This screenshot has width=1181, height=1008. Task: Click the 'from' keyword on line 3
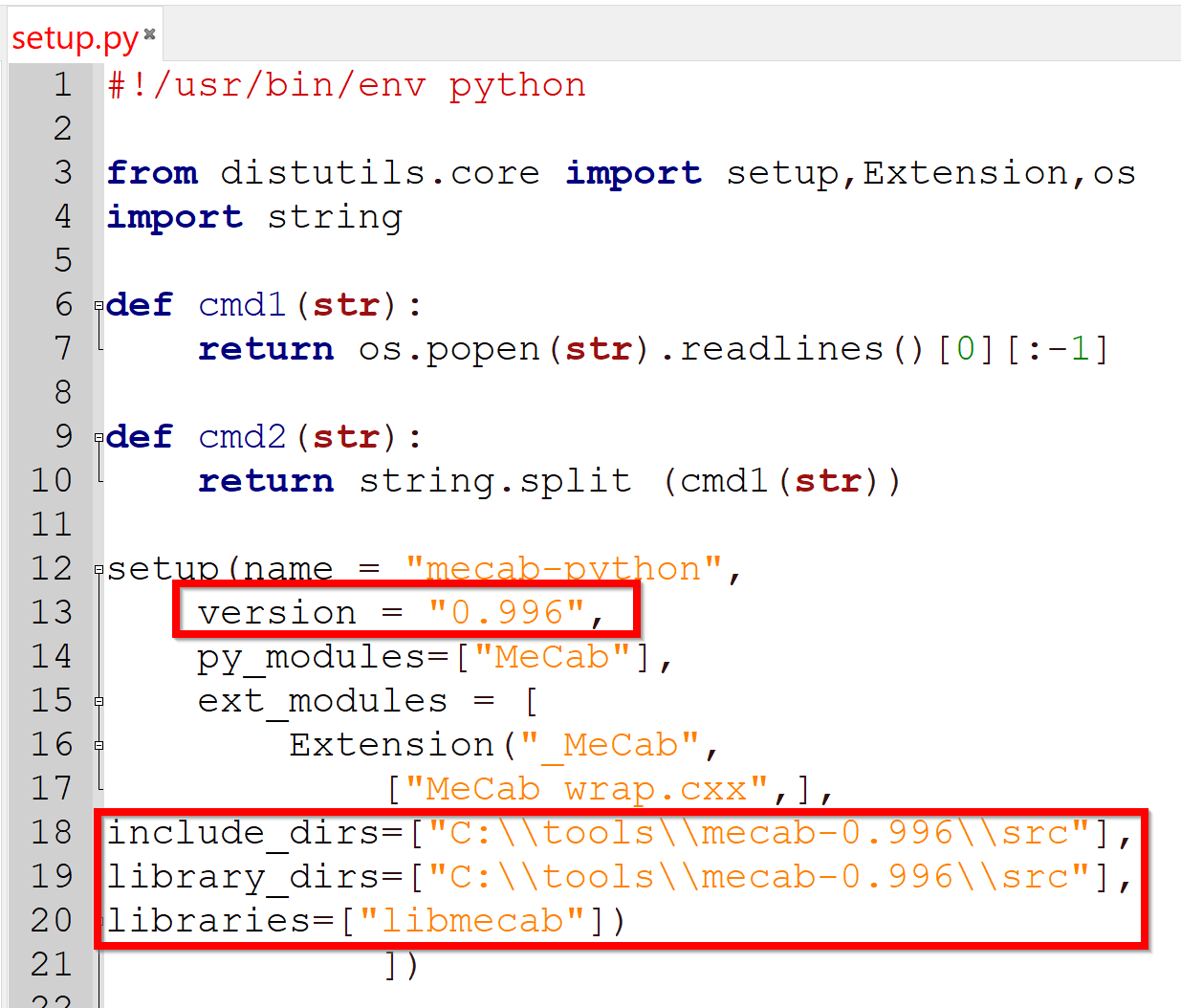[152, 173]
